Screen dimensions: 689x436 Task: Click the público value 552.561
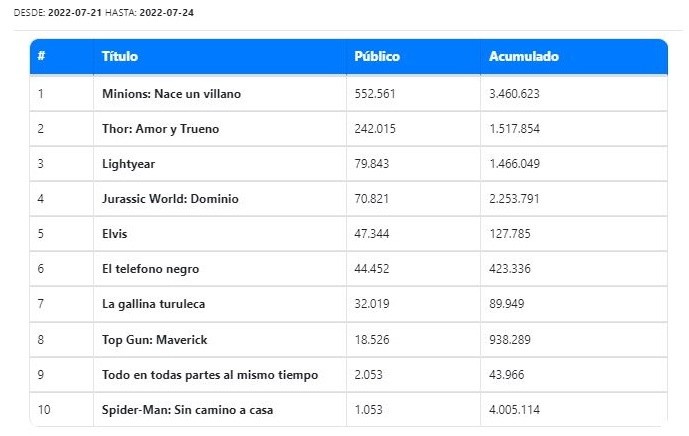376,94
